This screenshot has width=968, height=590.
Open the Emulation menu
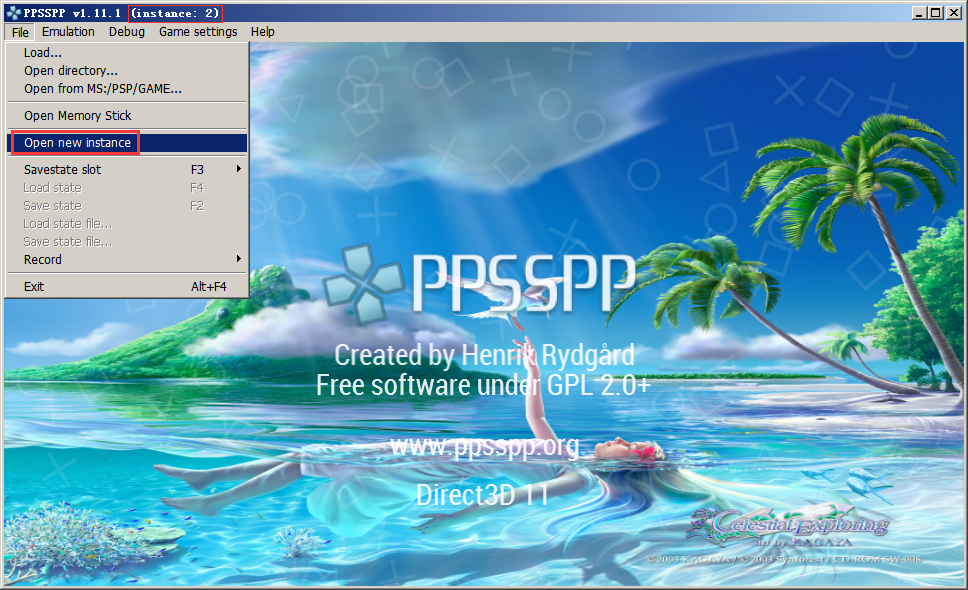point(68,32)
